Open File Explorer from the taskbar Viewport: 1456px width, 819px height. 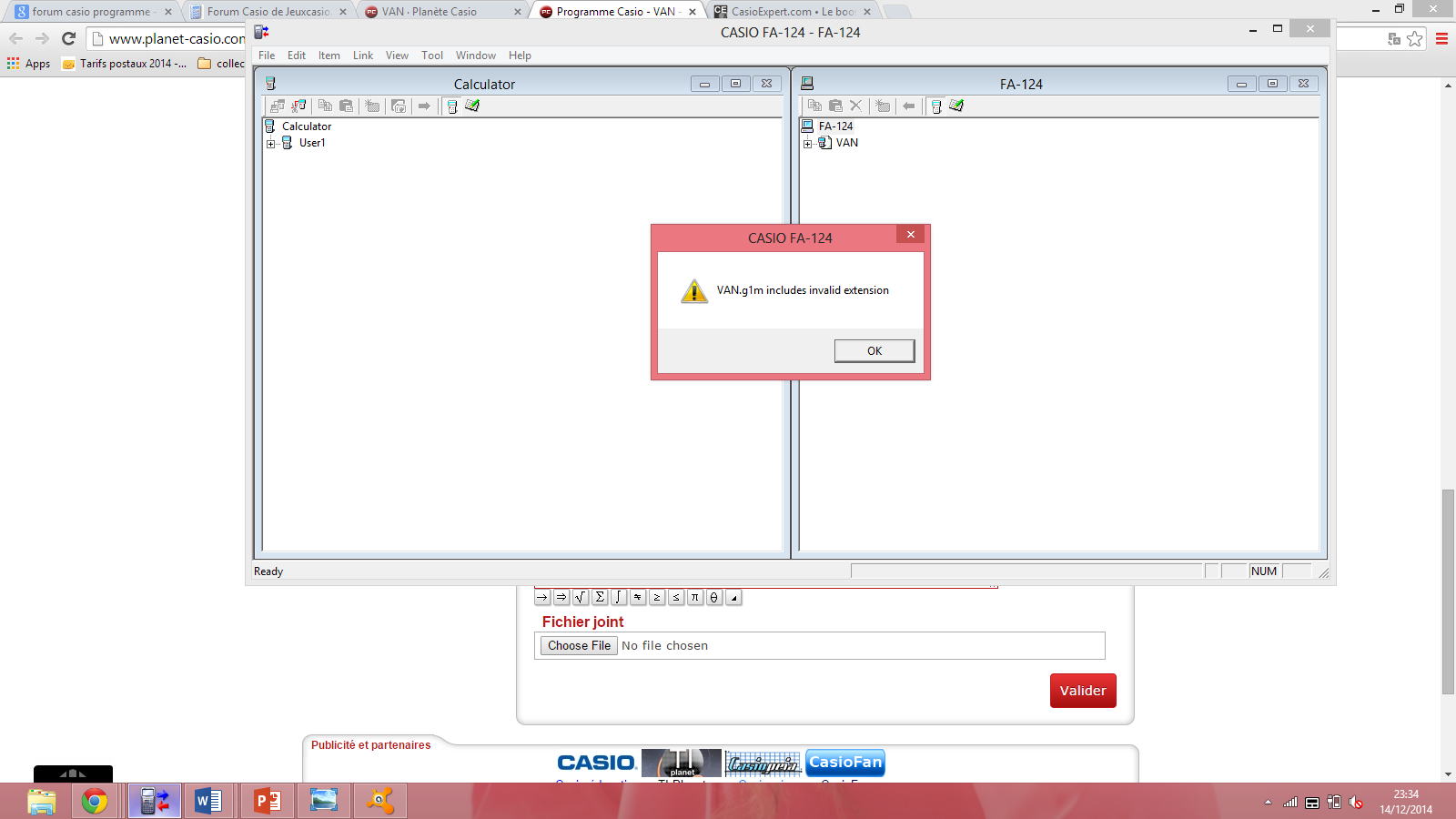pos(42,802)
